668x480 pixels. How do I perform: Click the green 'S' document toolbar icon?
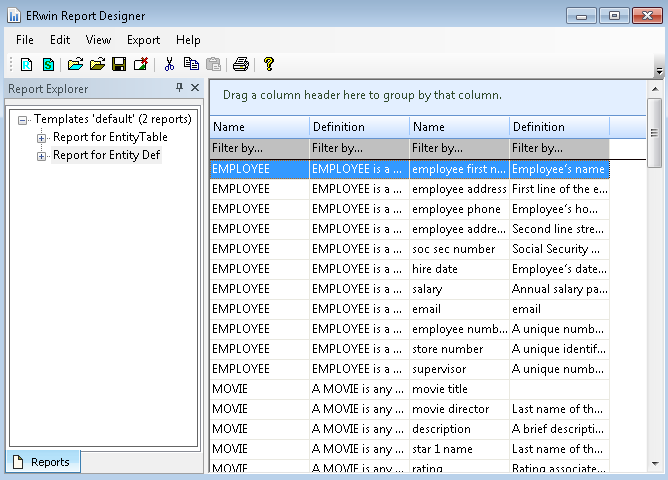[x=48, y=64]
